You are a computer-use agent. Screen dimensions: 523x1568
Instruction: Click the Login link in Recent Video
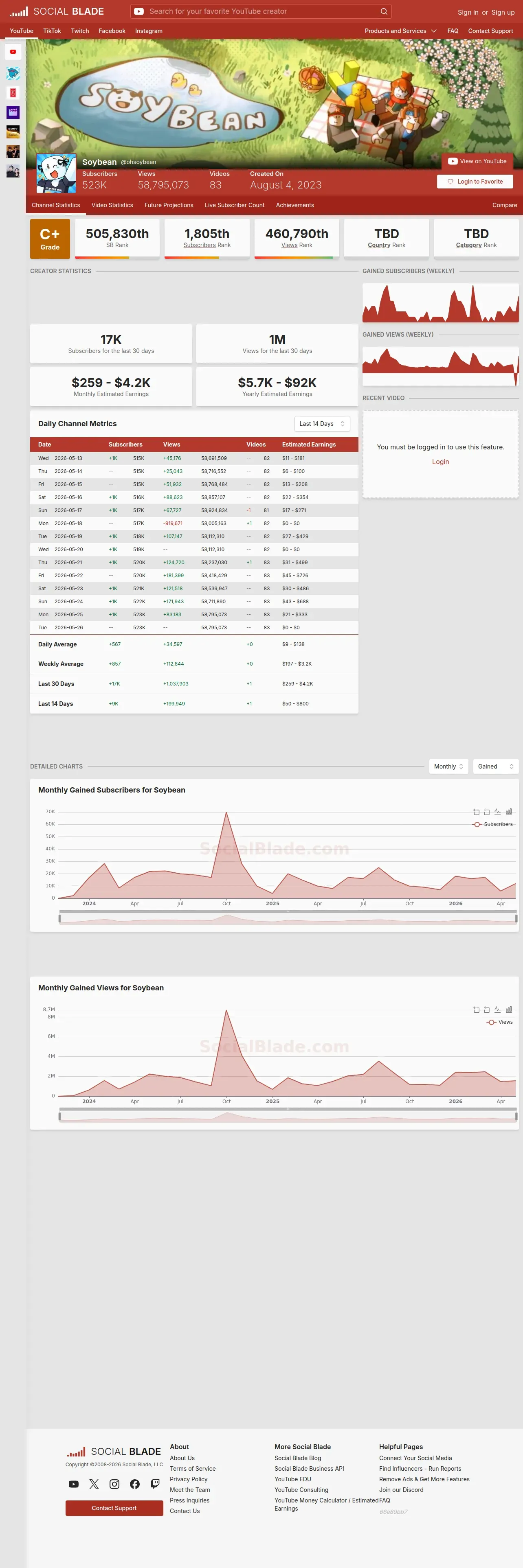click(x=440, y=462)
